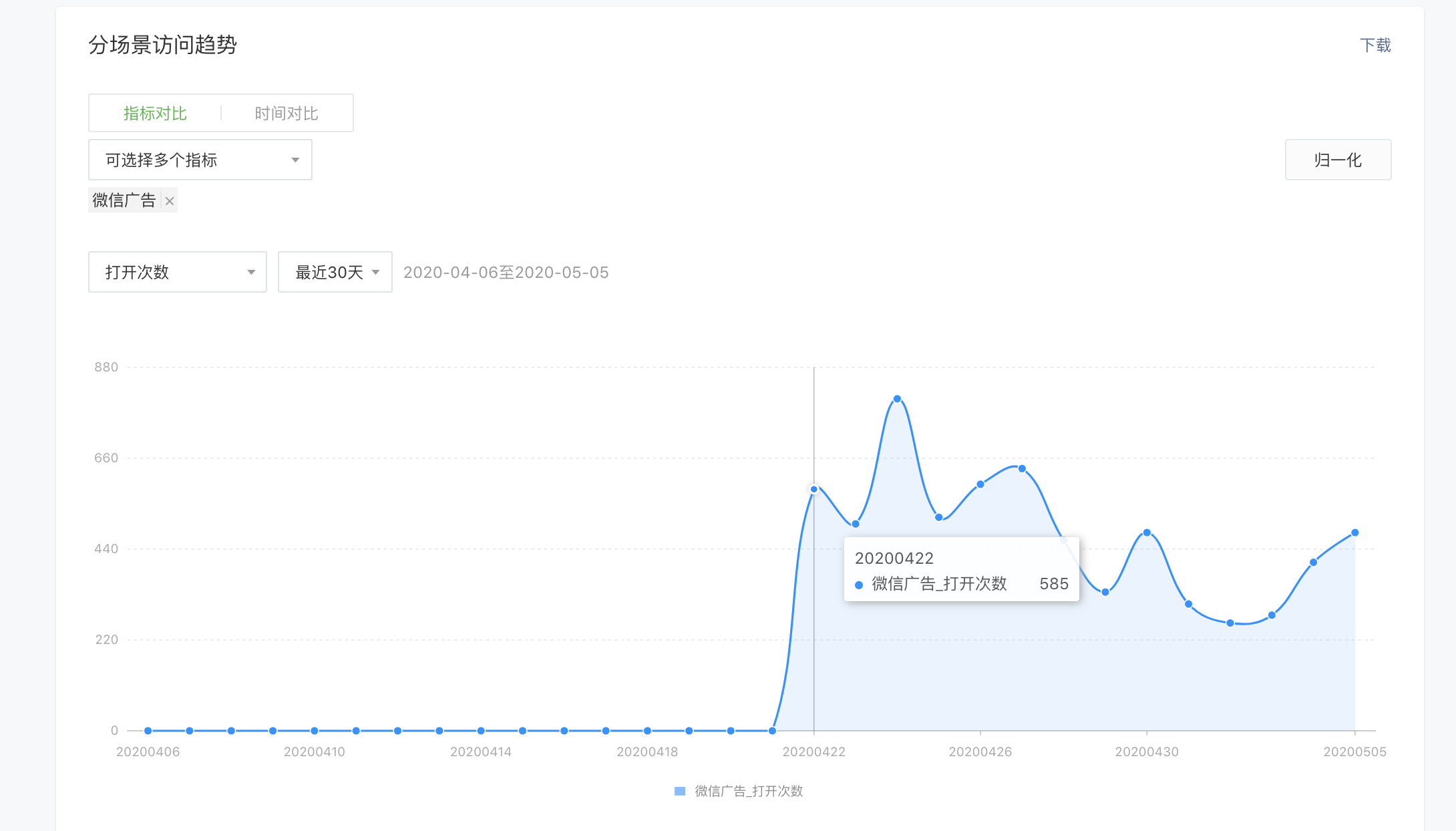This screenshot has width=1456, height=831.
Task: Expand the 最近30天 date range dropdown
Action: point(335,272)
